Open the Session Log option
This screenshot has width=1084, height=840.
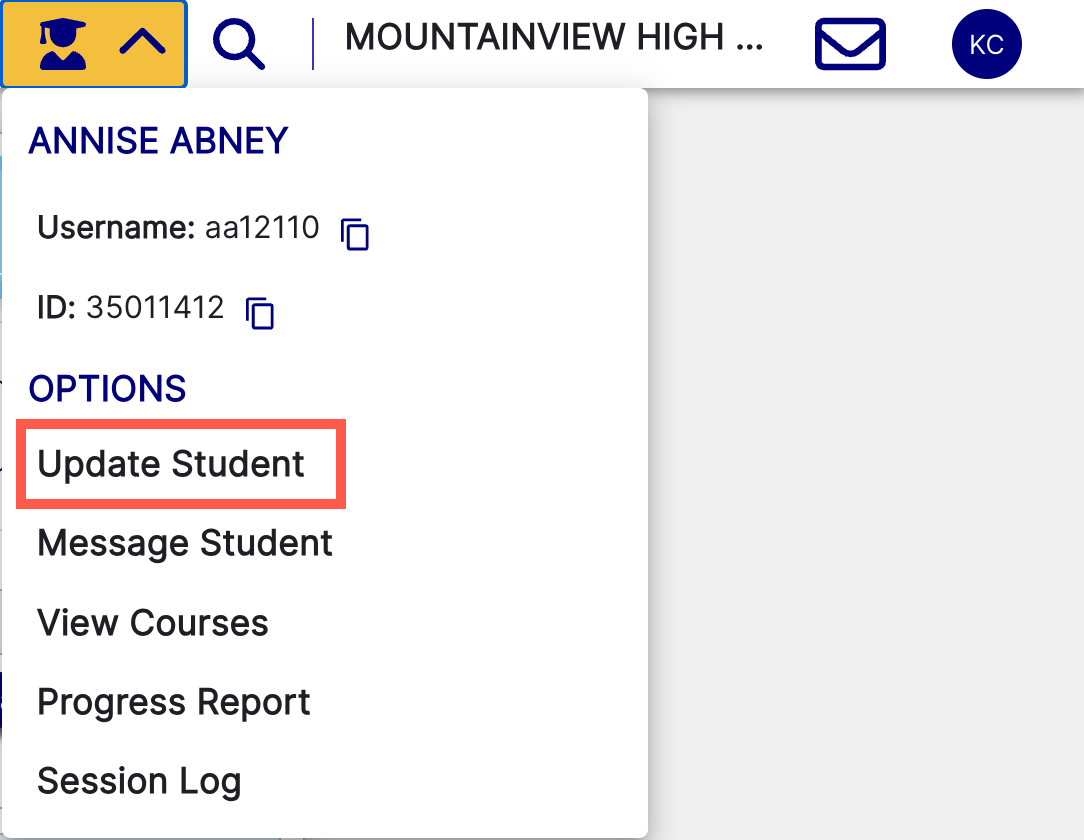tap(139, 781)
